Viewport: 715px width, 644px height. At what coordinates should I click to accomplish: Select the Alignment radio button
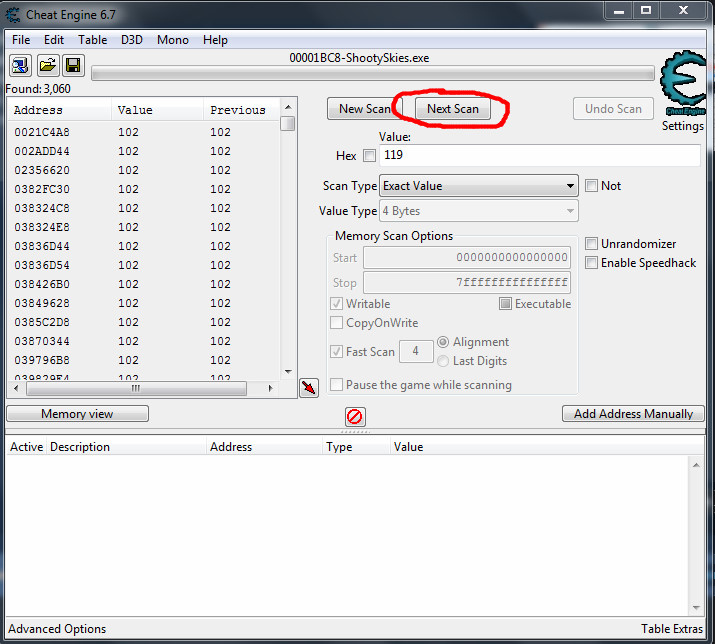click(443, 342)
